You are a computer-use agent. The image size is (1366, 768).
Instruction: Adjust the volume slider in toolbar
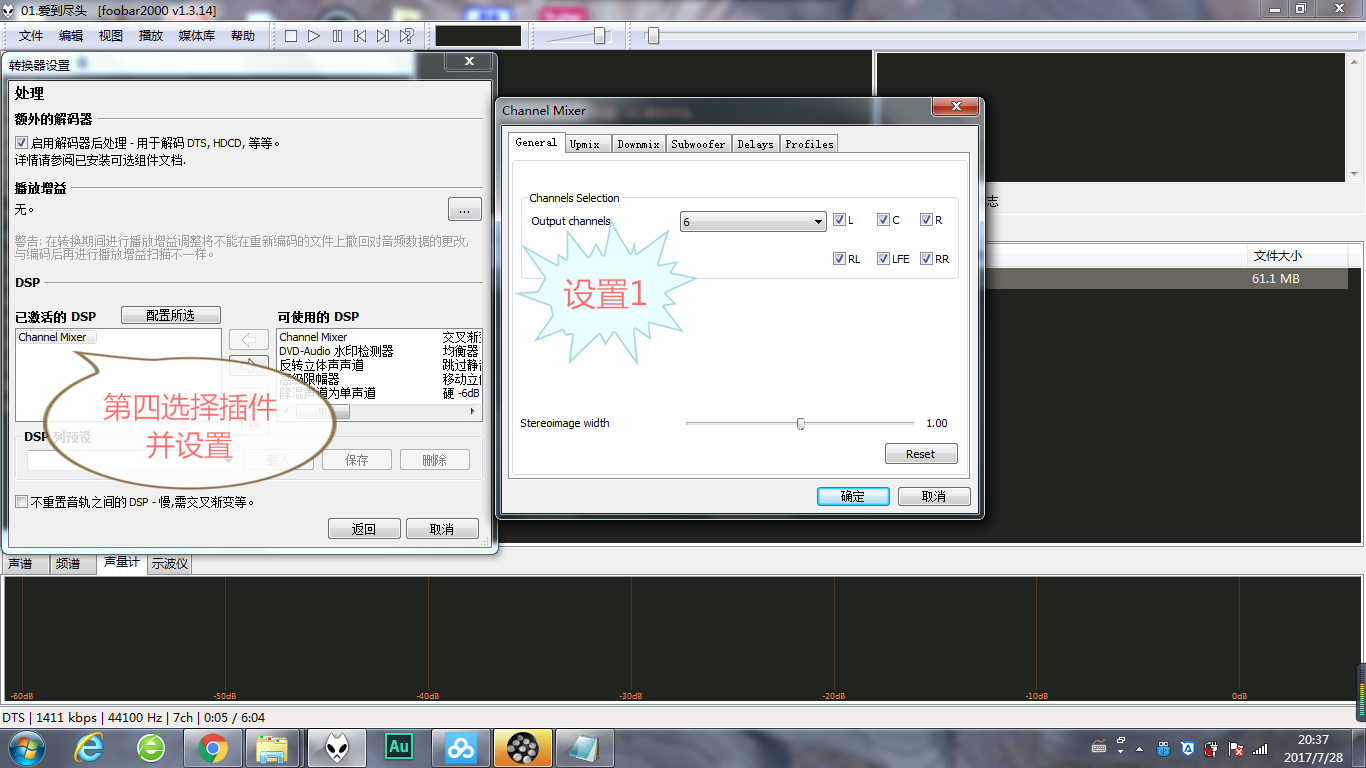point(599,36)
